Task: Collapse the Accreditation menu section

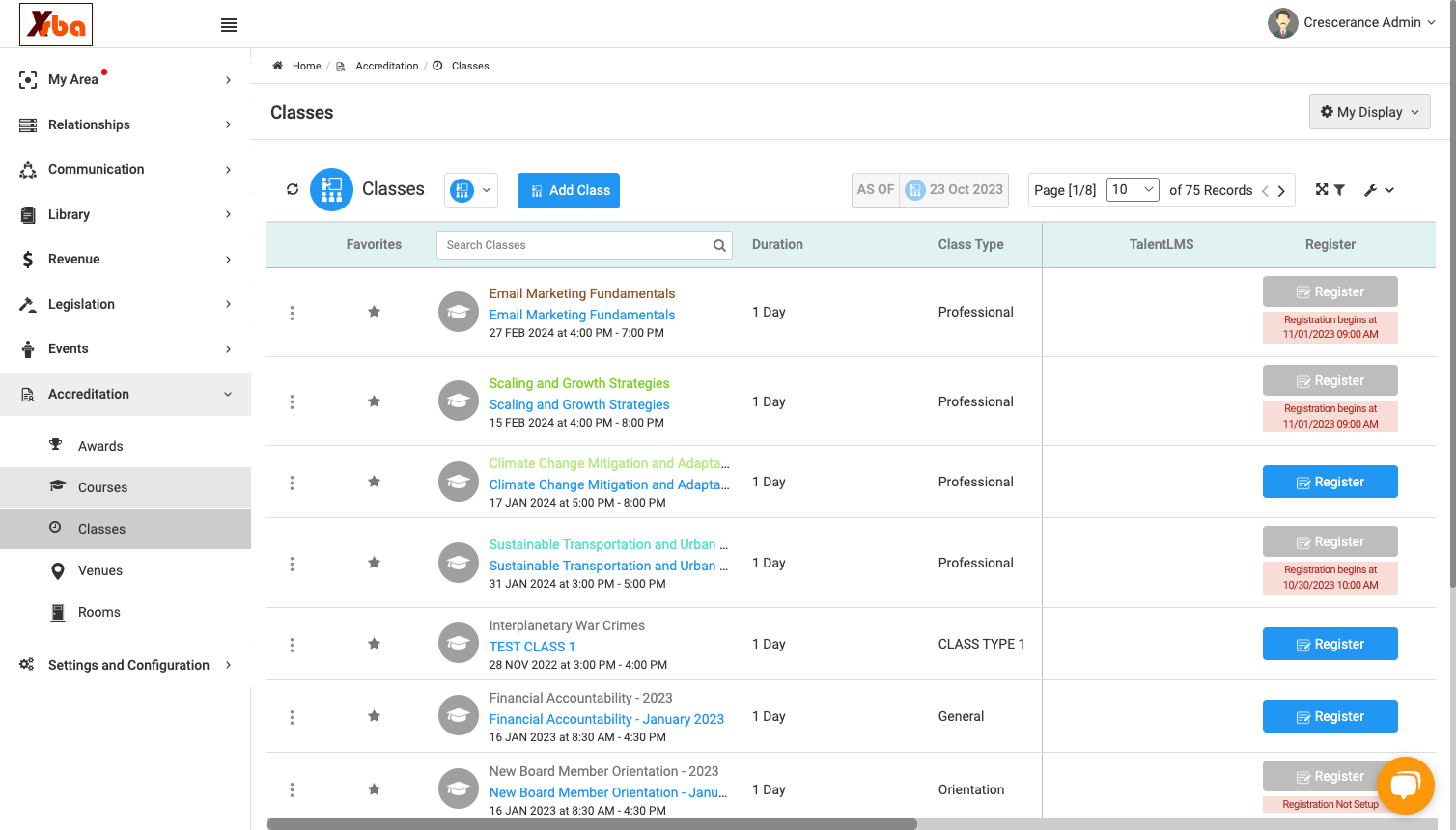Action: (x=126, y=394)
